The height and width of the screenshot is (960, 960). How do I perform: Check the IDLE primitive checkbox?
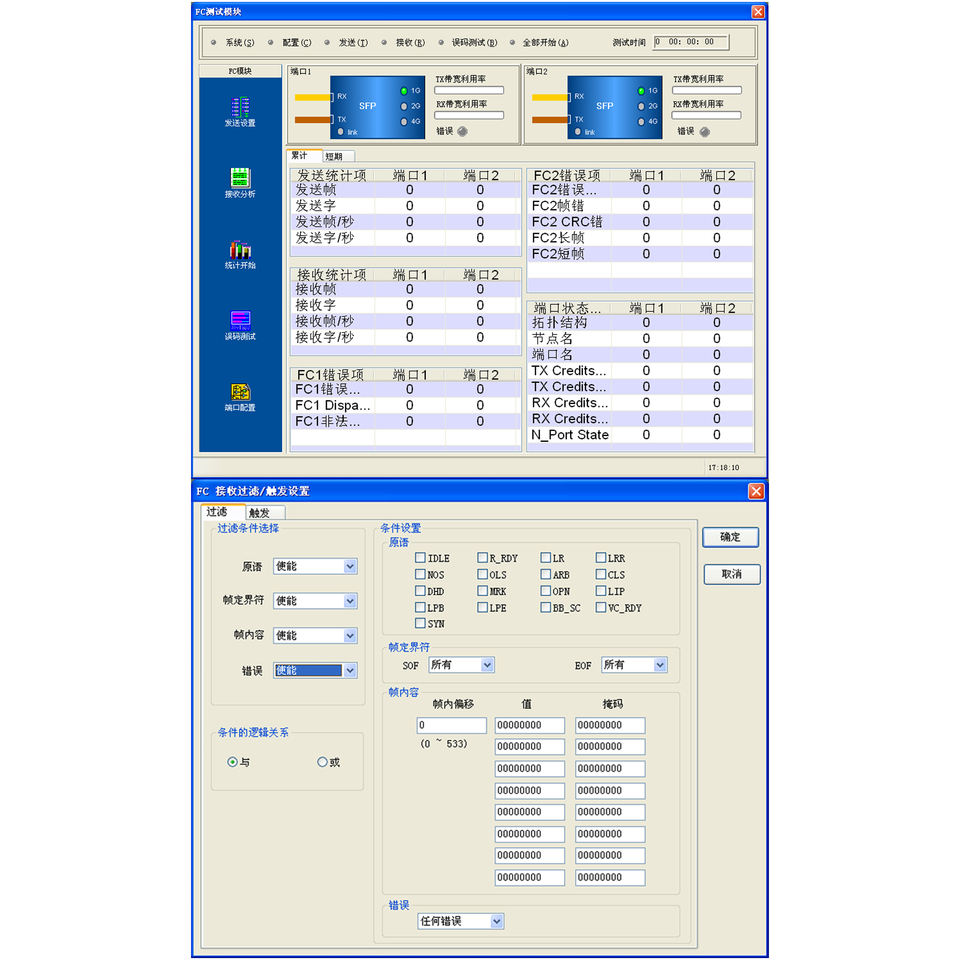pos(420,558)
